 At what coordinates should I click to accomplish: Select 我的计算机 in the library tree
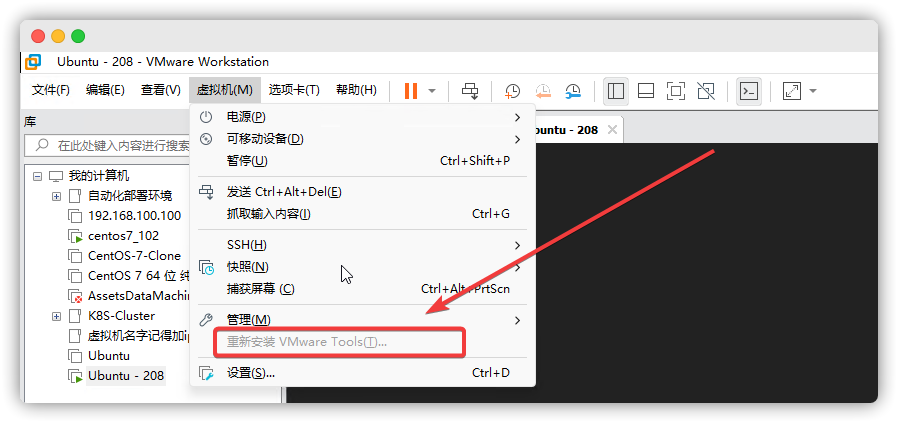[x=99, y=176]
